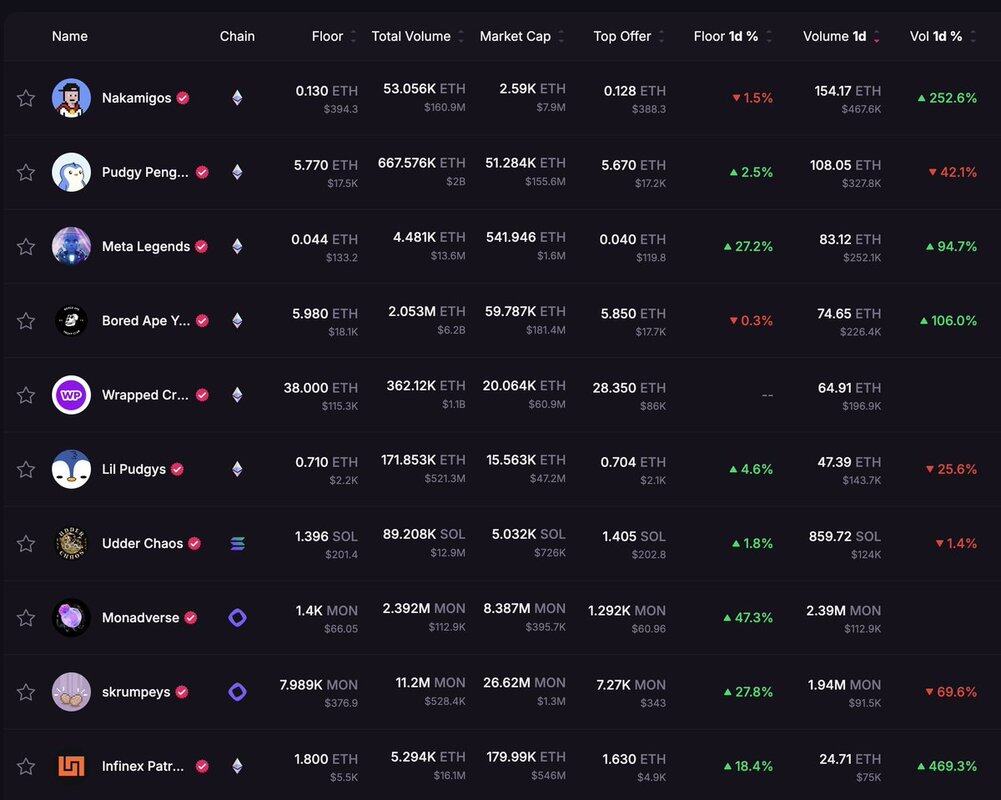1001x800 pixels.
Task: Open the Meta Legends collection link
Action: coord(145,247)
